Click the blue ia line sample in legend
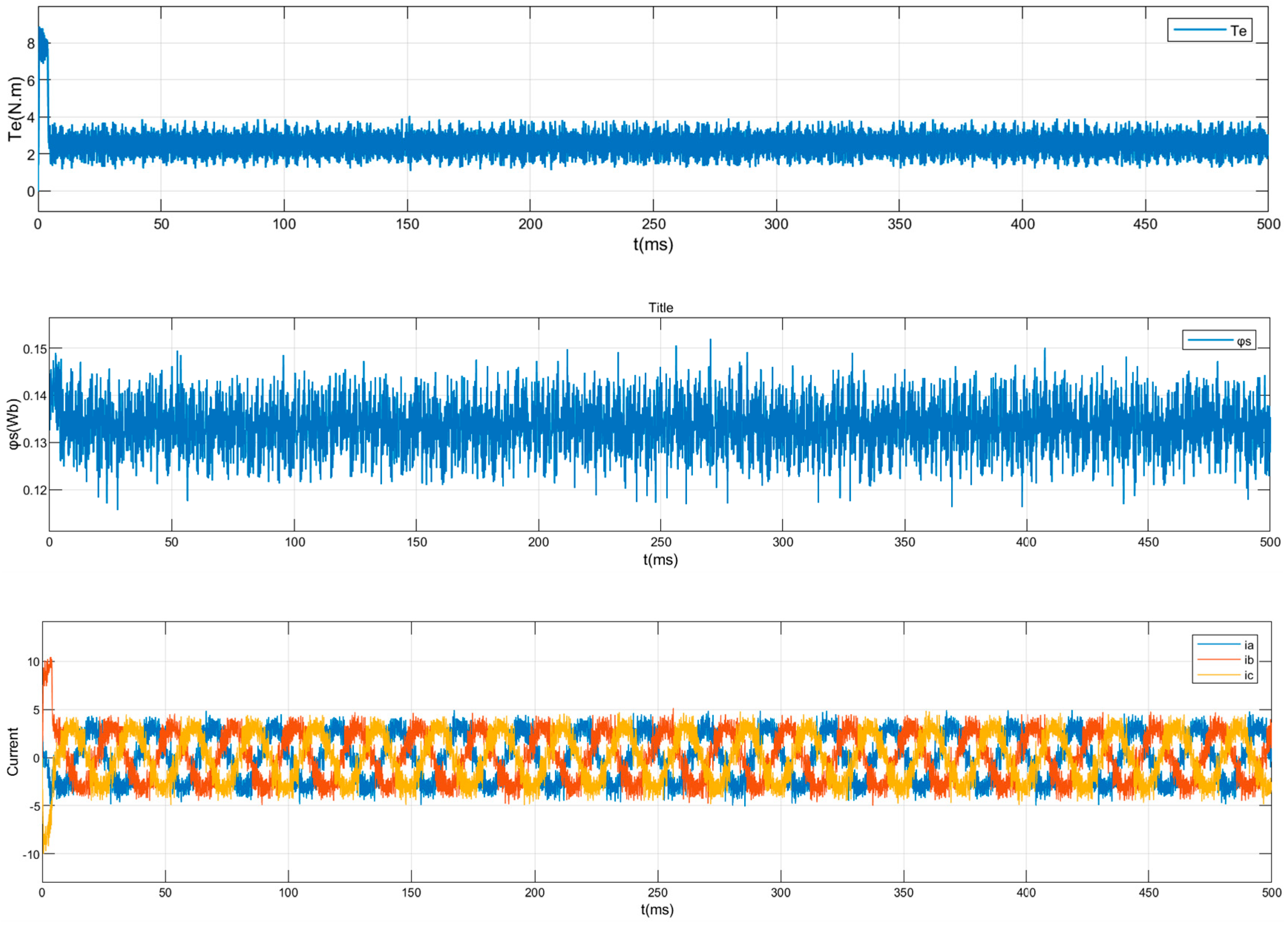The height and width of the screenshot is (925, 1288). point(1219,644)
